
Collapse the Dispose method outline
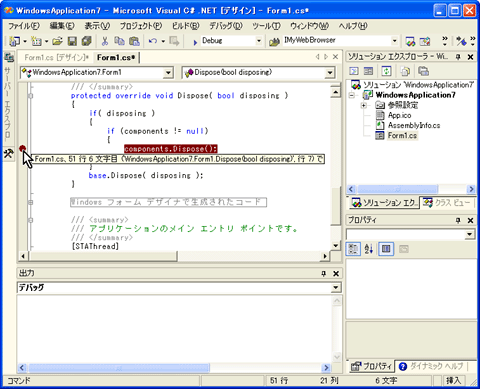coord(30,96)
